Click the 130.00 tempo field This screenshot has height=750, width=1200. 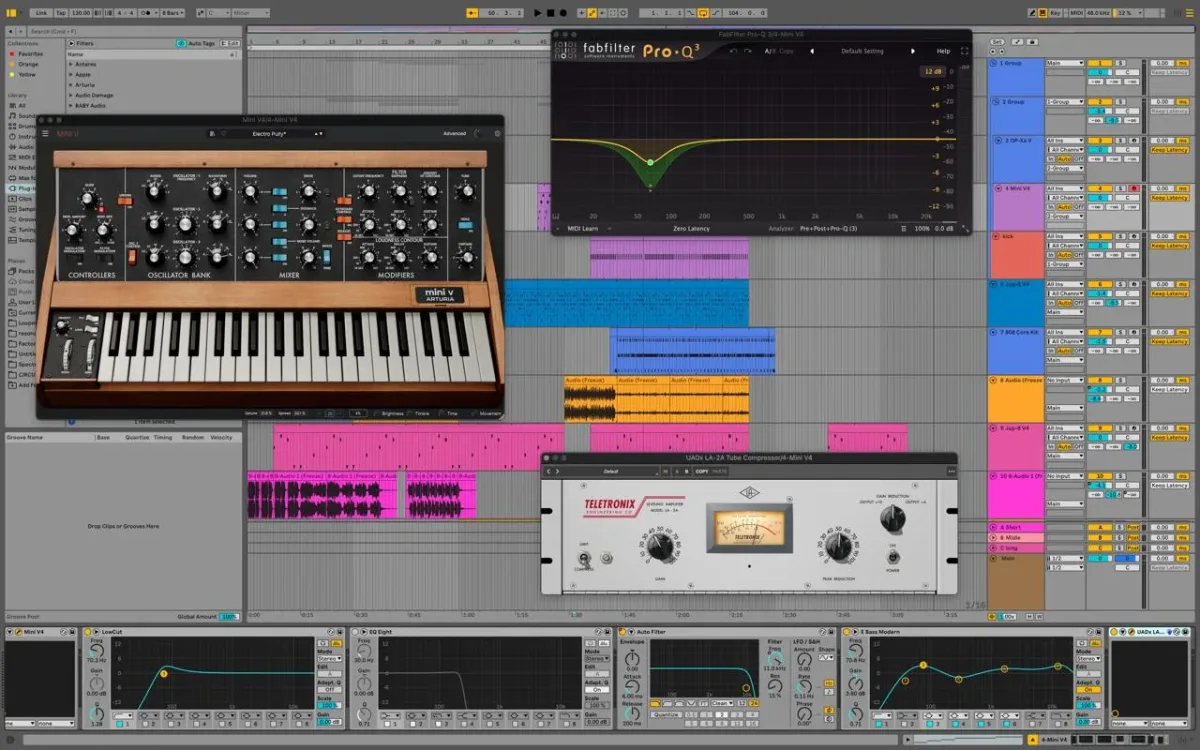pyautogui.click(x=80, y=13)
